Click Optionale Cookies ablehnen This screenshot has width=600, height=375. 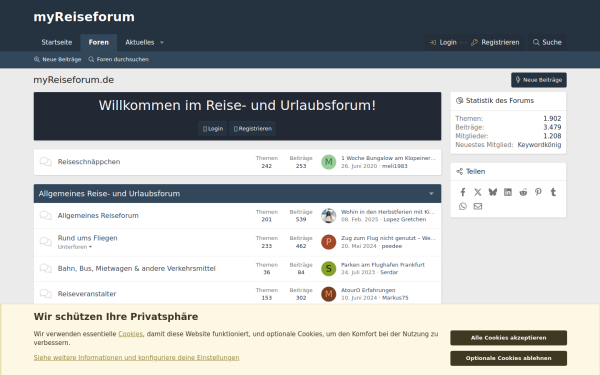[509, 358]
